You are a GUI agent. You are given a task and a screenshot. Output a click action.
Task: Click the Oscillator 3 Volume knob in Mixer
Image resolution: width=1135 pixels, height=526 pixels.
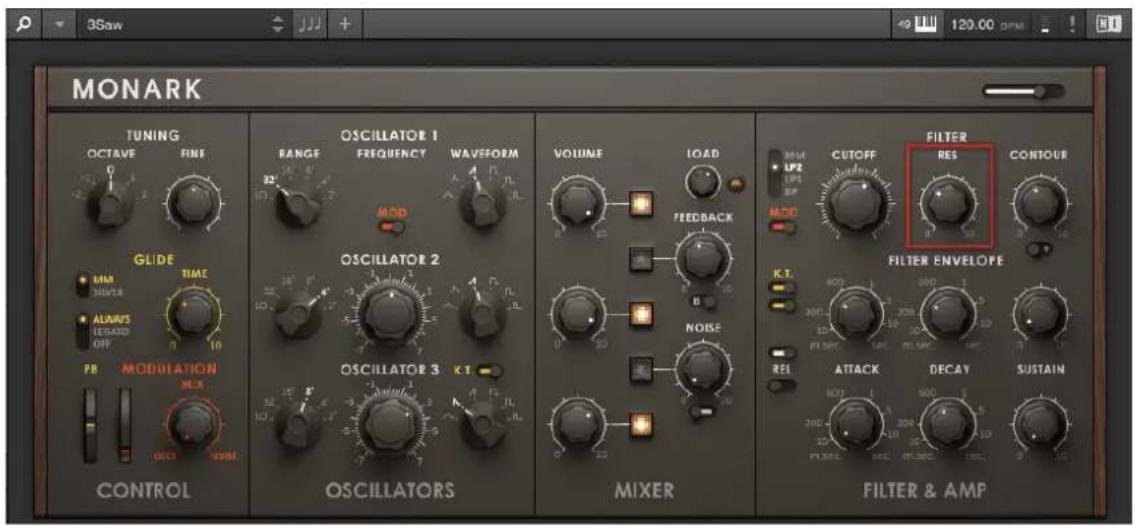(577, 423)
